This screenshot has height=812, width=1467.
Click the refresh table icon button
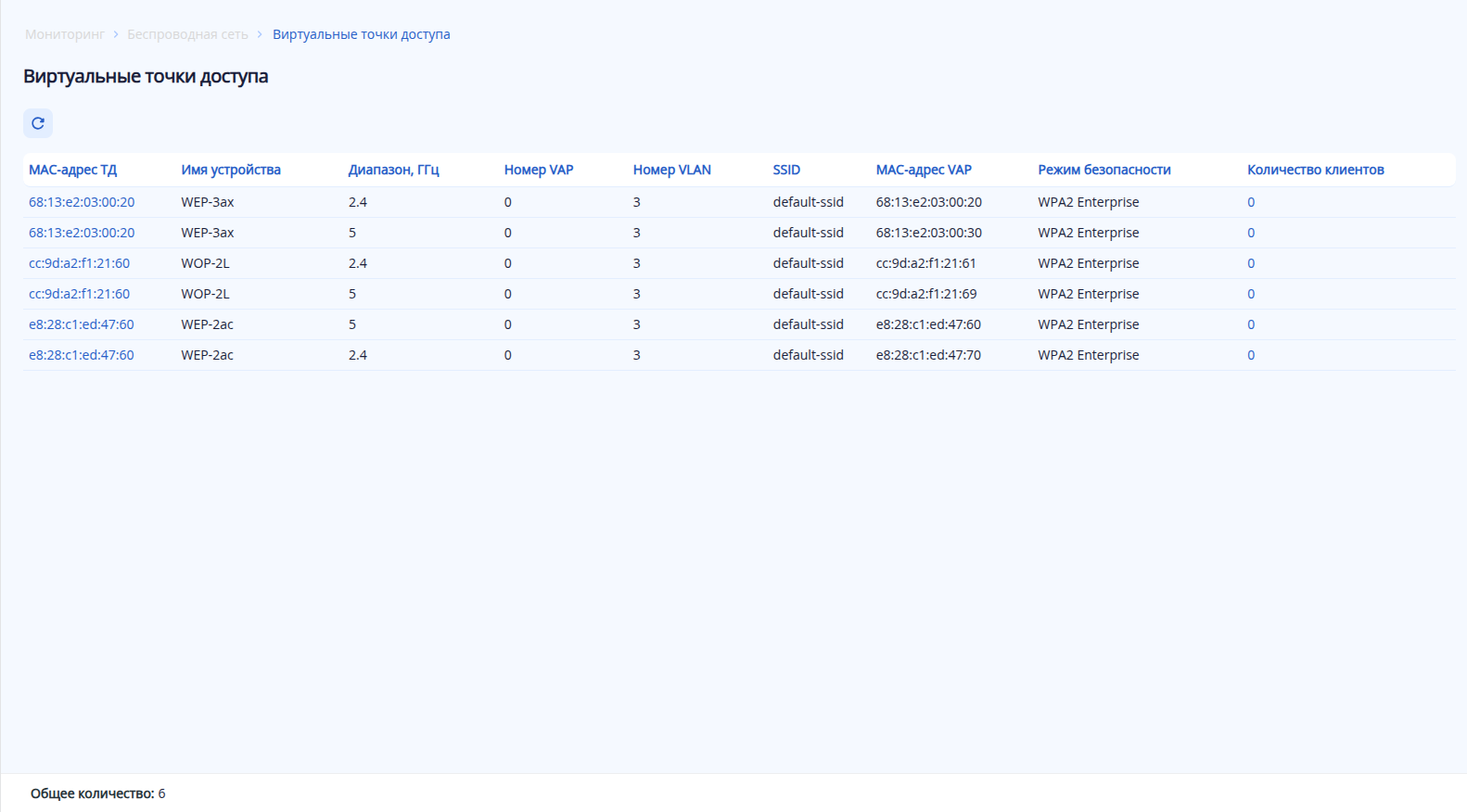click(x=38, y=123)
